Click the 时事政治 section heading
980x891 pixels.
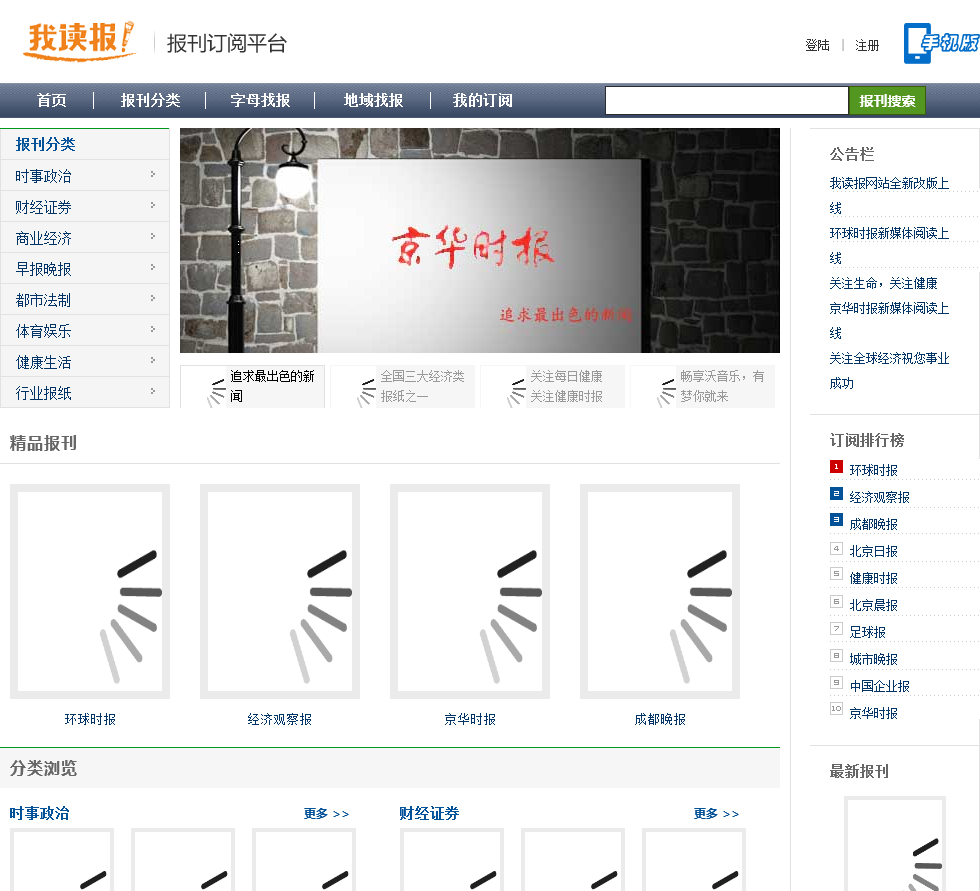tap(39, 813)
